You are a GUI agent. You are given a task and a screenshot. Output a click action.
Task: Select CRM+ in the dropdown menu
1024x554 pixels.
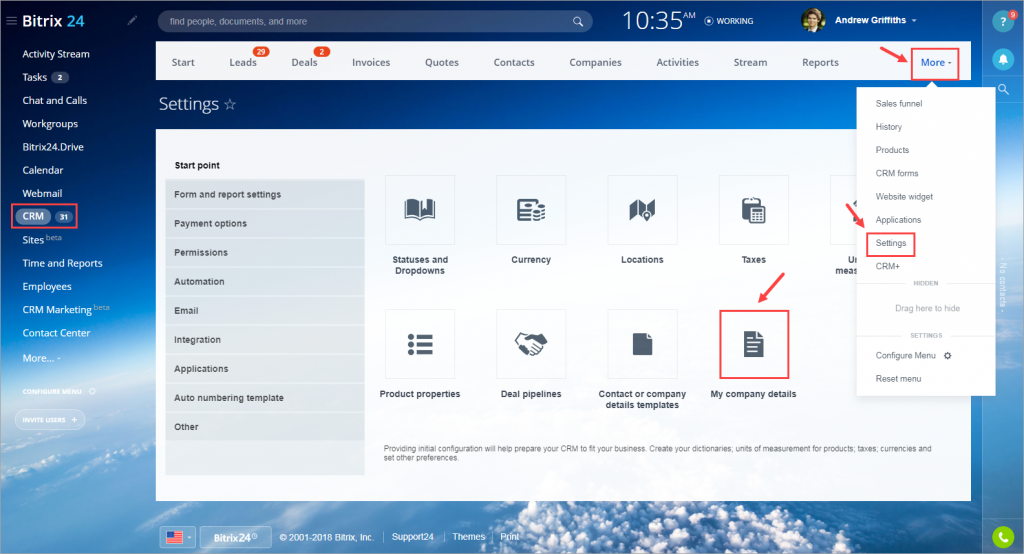[888, 267]
